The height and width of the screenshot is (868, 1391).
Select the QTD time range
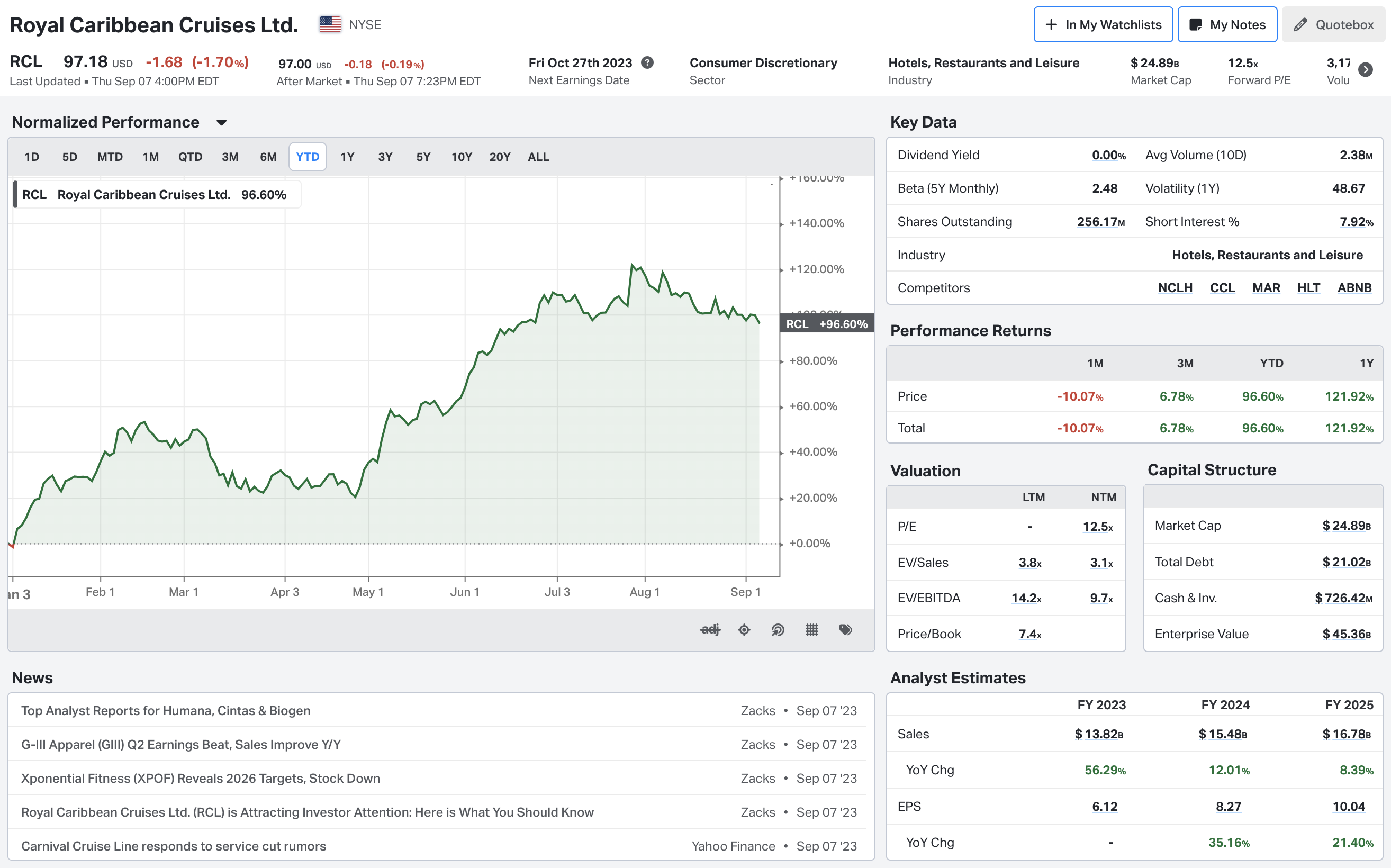click(190, 157)
